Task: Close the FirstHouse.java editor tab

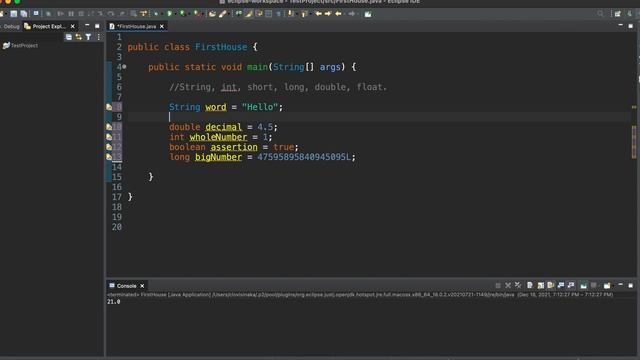Action: pyautogui.click(x=162, y=26)
